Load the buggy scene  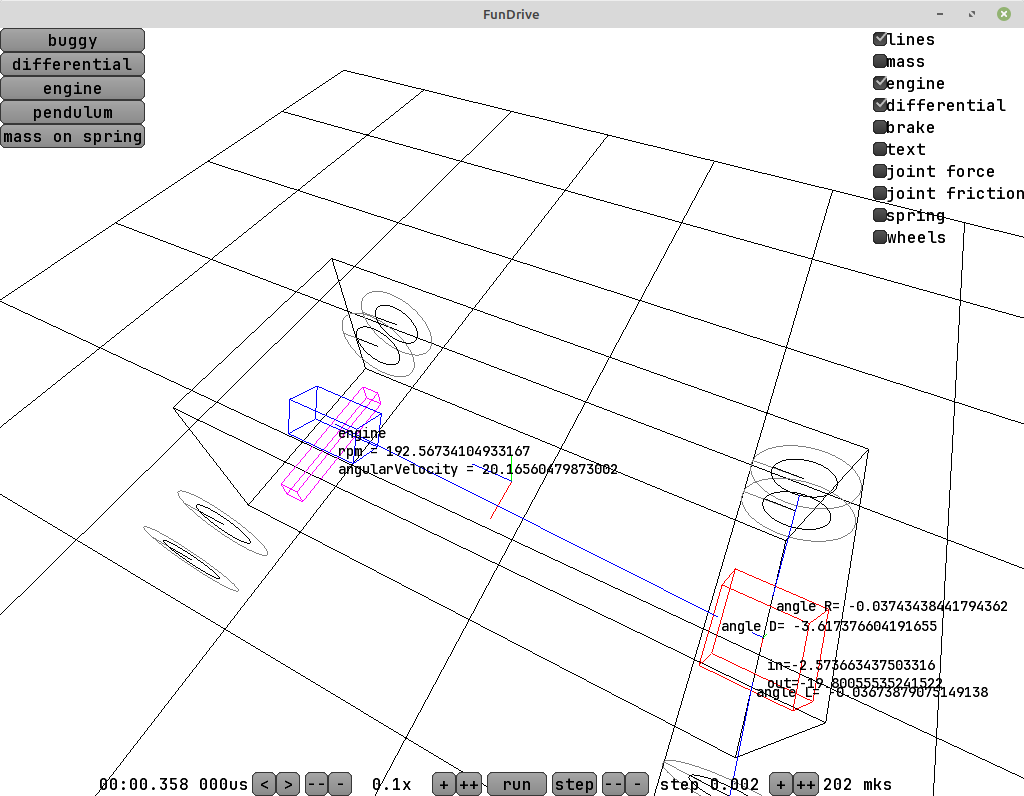[72, 40]
